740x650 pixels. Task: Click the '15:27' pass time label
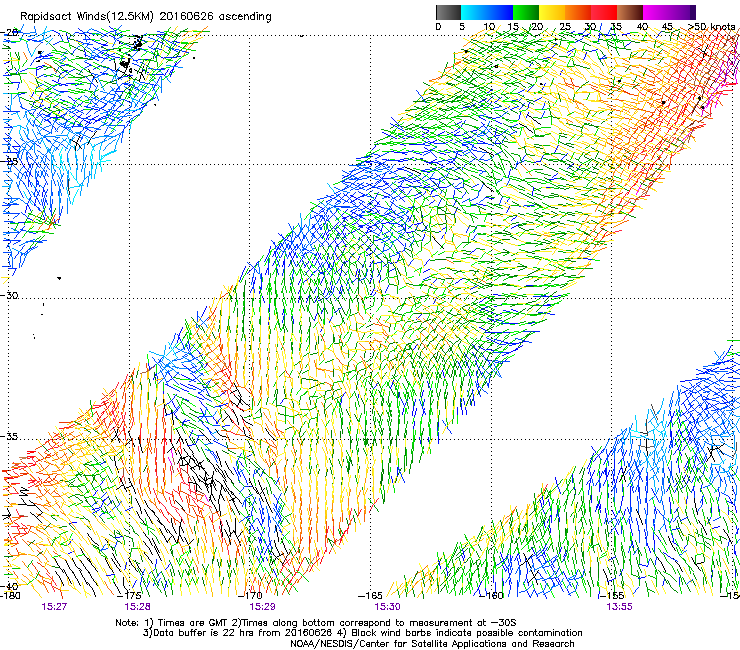(54, 607)
